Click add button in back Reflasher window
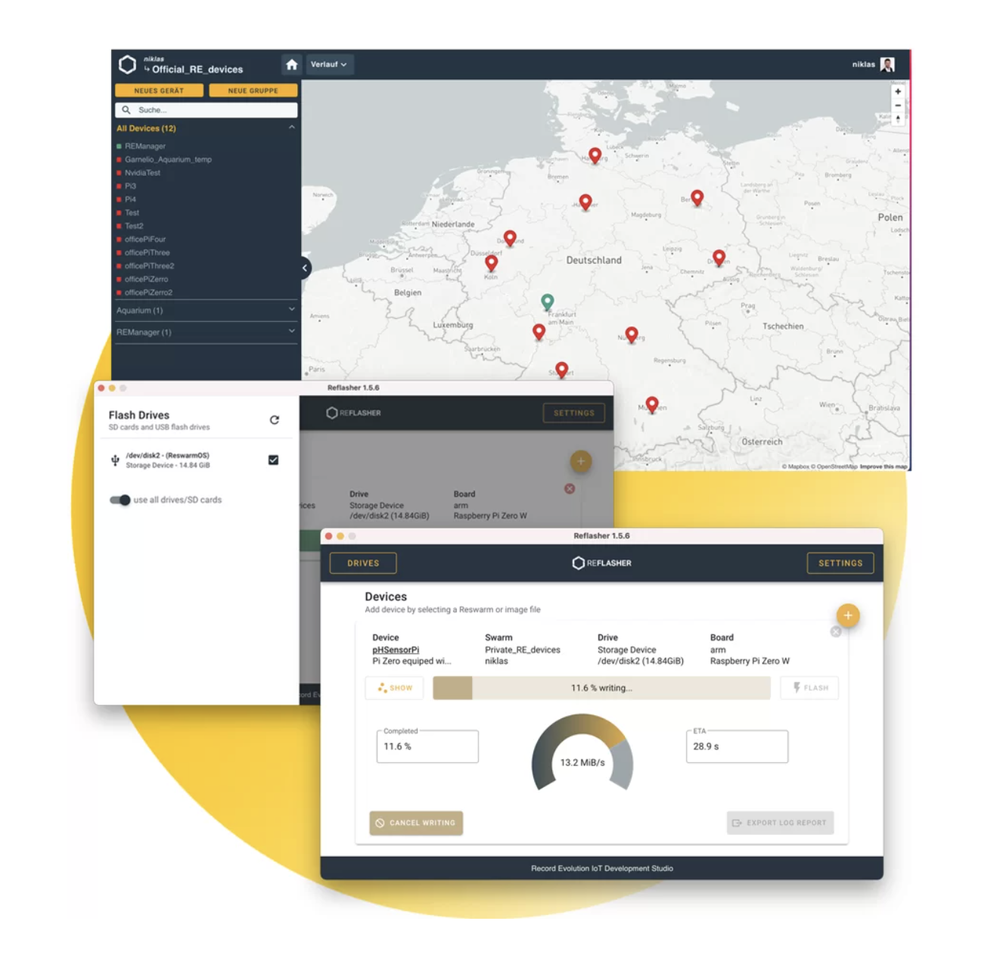The height and width of the screenshot is (954, 1000). (580, 461)
